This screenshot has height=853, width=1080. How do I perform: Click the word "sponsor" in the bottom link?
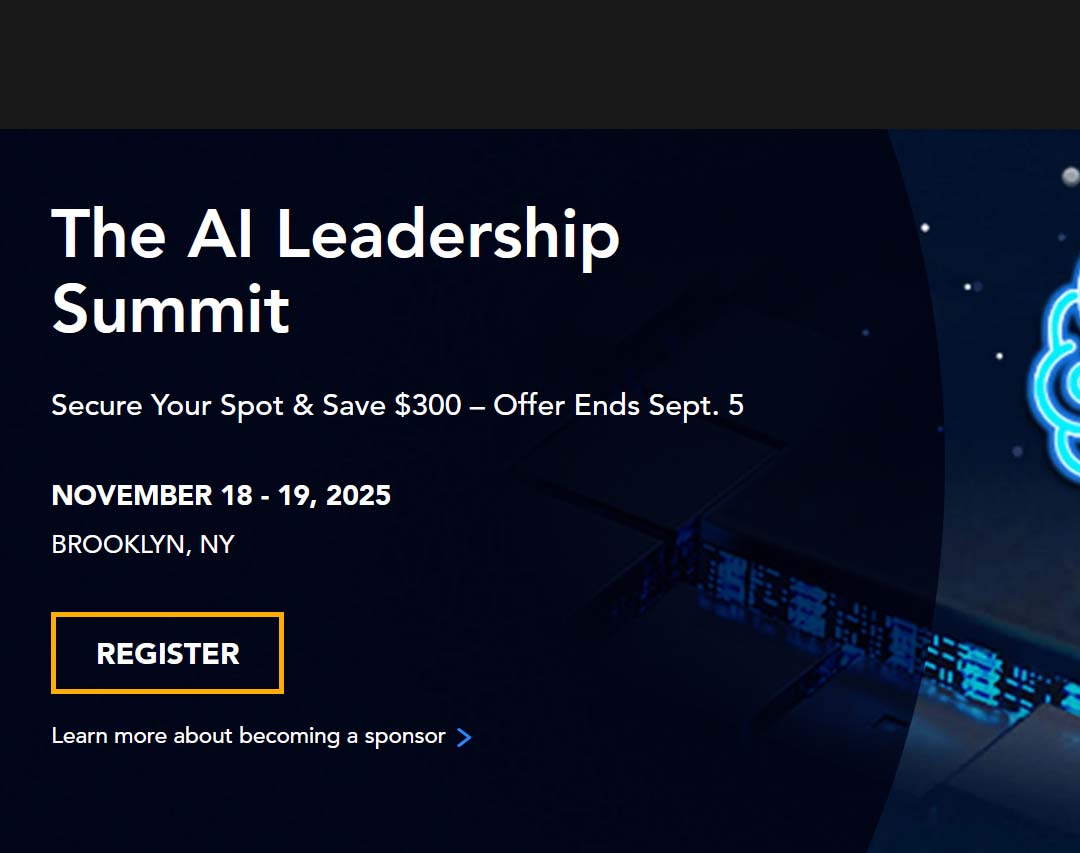tap(405, 736)
